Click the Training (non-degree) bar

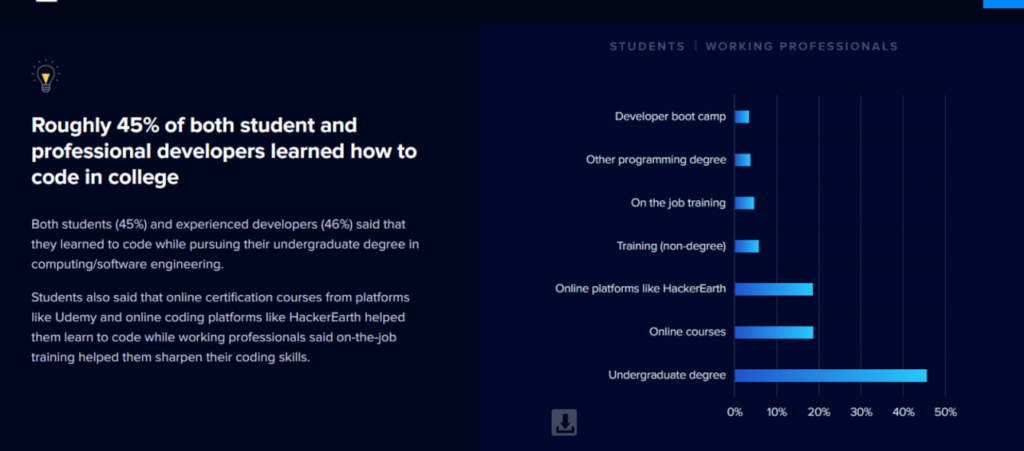tap(746, 246)
